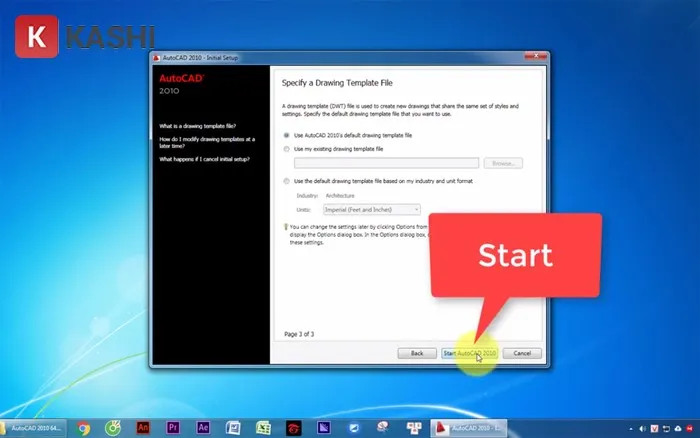Click the 'Page 3 of 3' text

coord(299,334)
